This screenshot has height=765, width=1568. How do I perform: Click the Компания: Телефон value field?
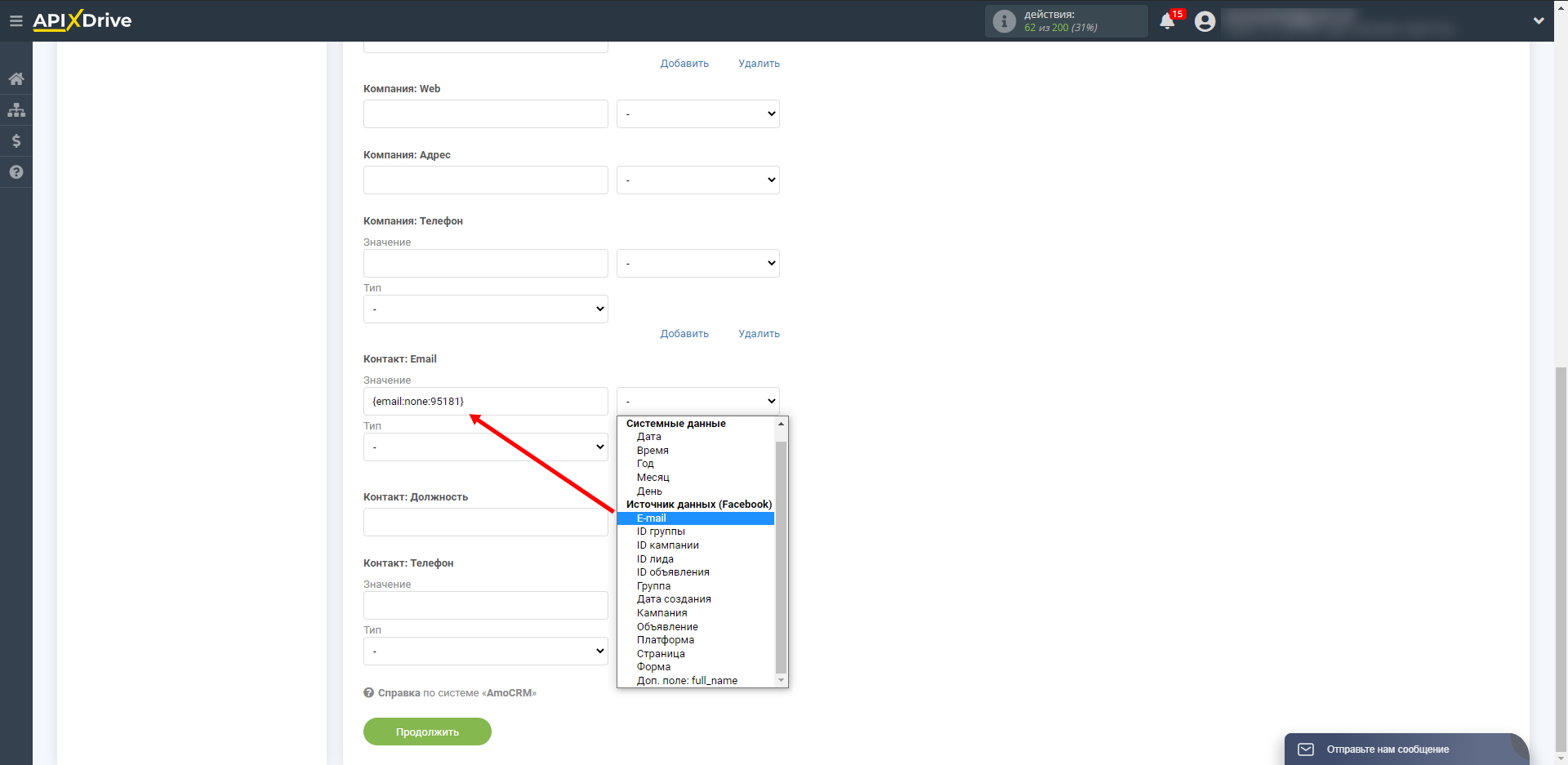point(486,263)
